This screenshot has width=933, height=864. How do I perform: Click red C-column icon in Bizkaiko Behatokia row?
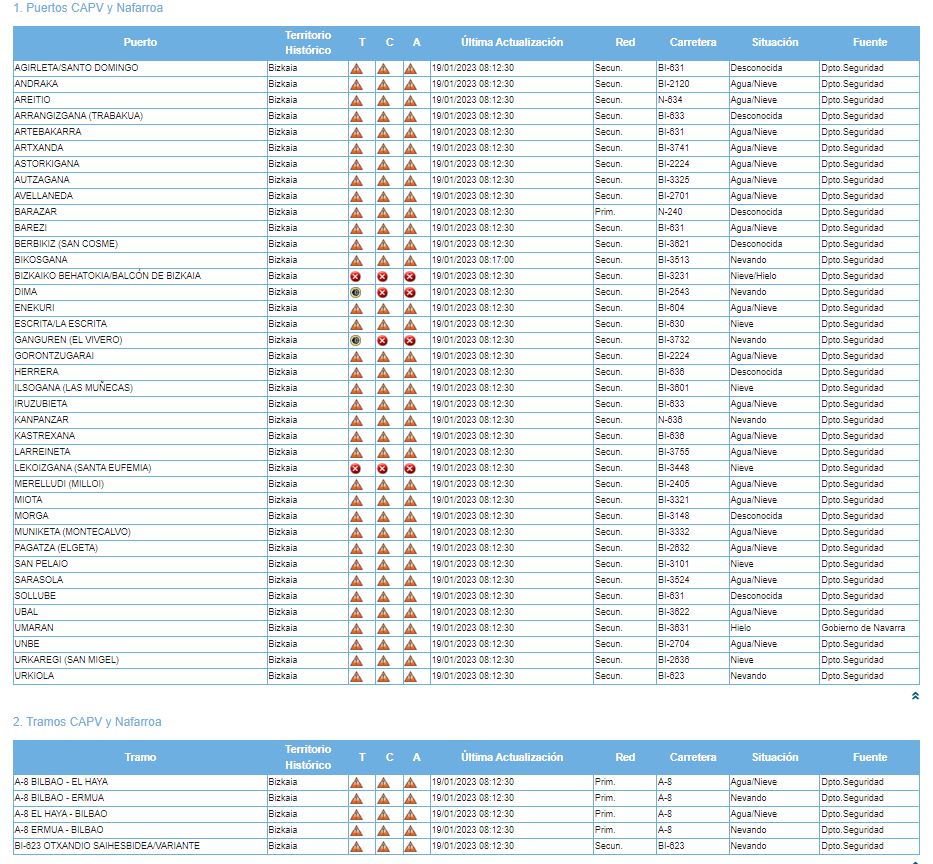click(383, 276)
